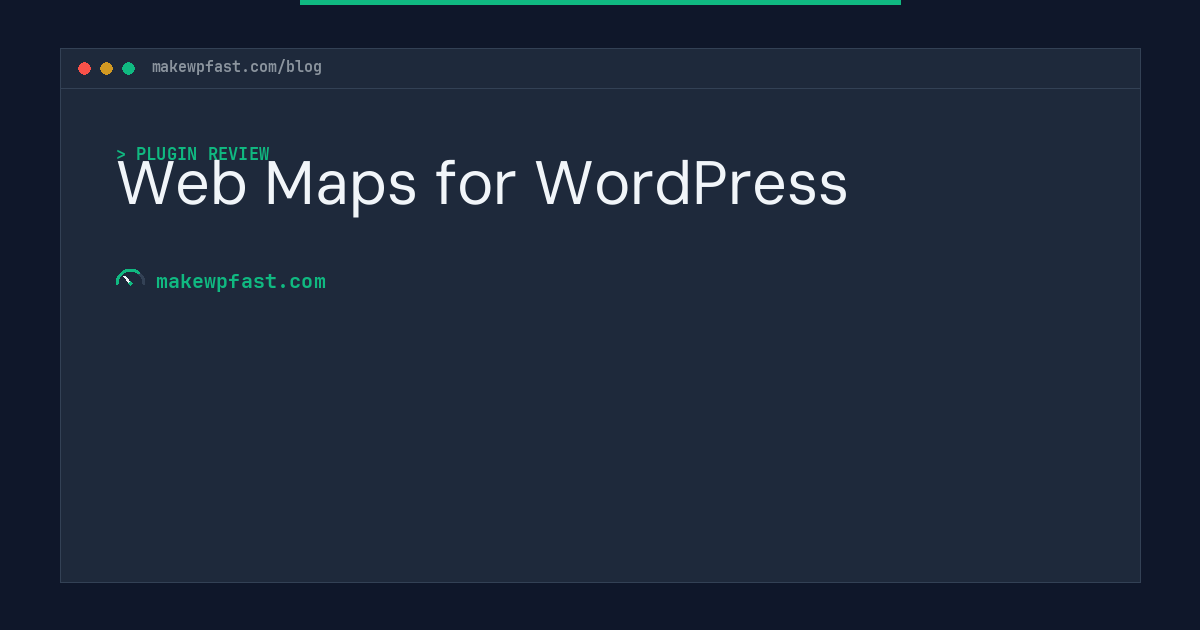Screen dimensions: 1200x630
Task: Click the terminal prompt arrow before PLUGIN REVIEW
Action: 121,154
